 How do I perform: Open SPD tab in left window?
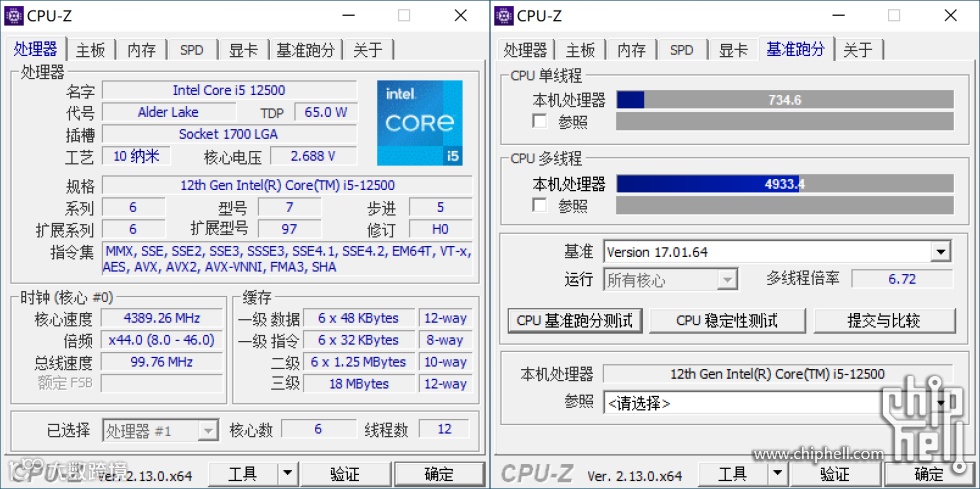coord(192,50)
